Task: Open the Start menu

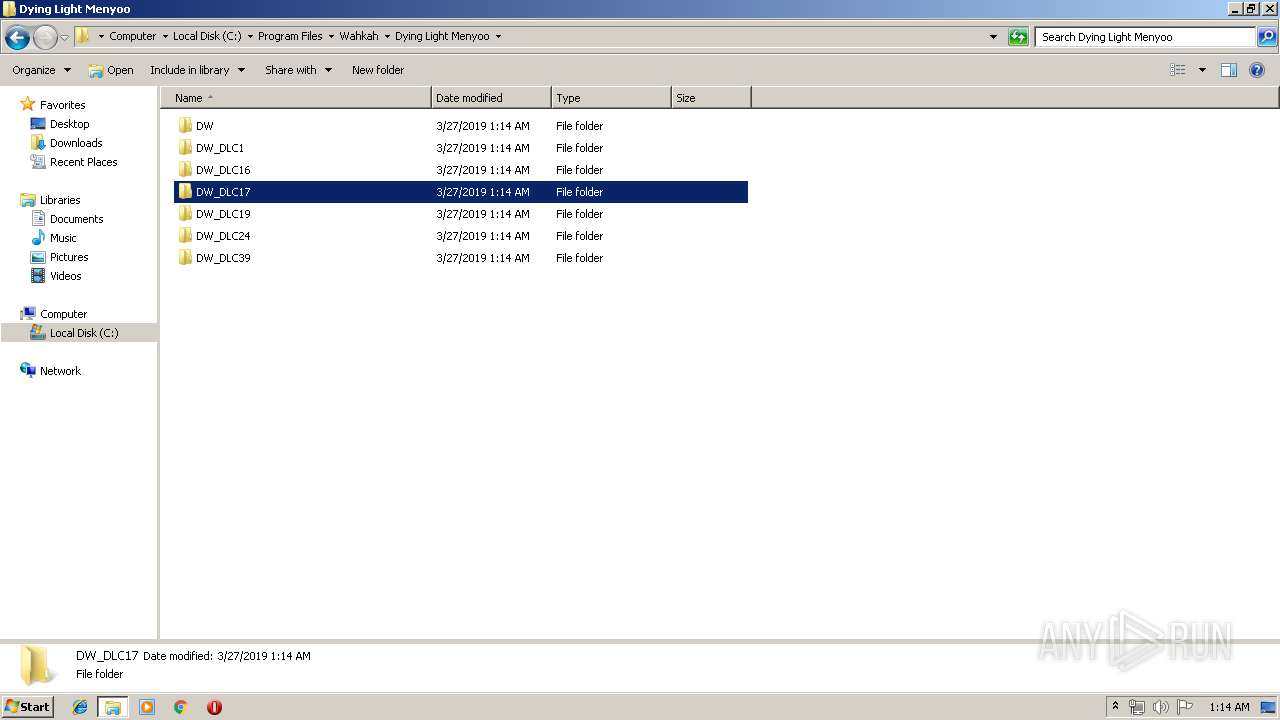Action: click(x=27, y=706)
